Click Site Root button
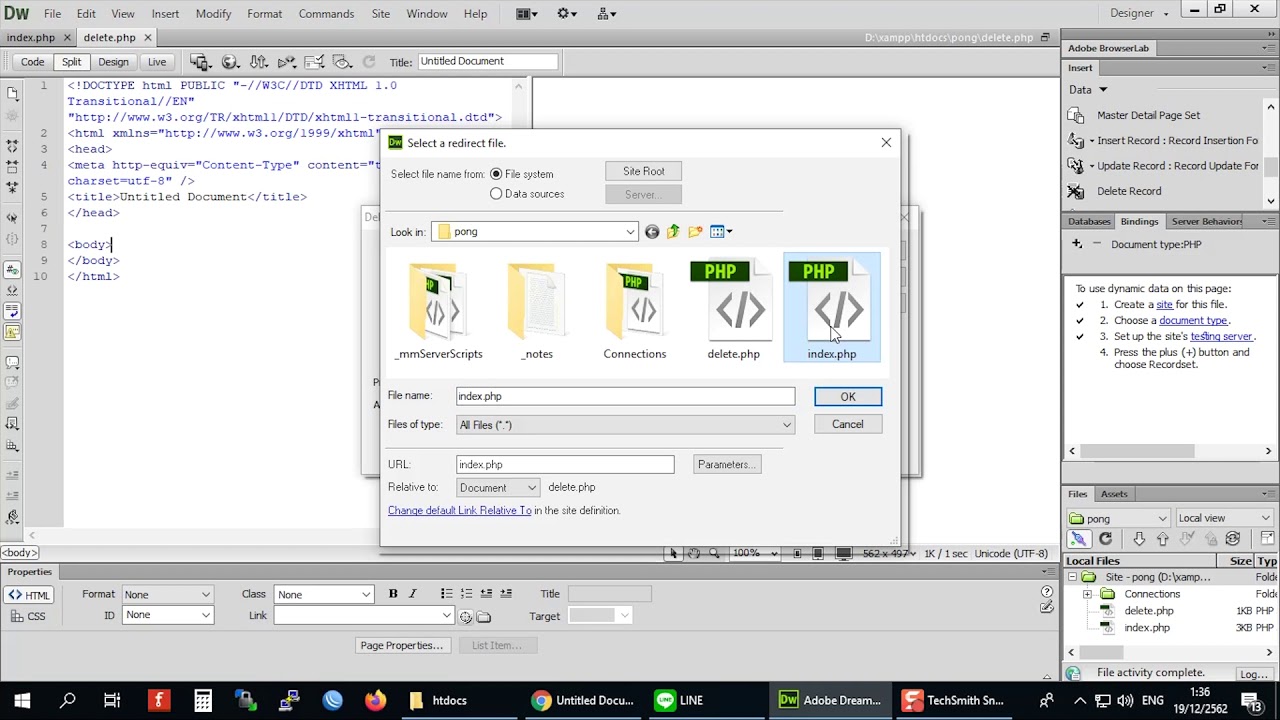This screenshot has height=720, width=1280. click(644, 172)
